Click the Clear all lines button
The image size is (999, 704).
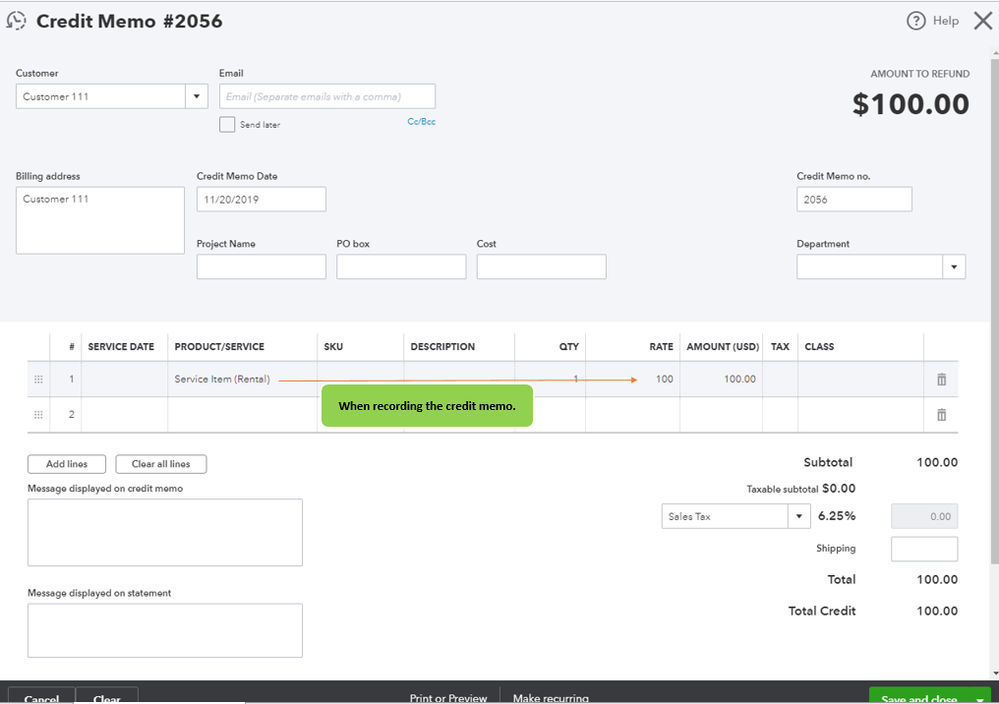(x=161, y=464)
